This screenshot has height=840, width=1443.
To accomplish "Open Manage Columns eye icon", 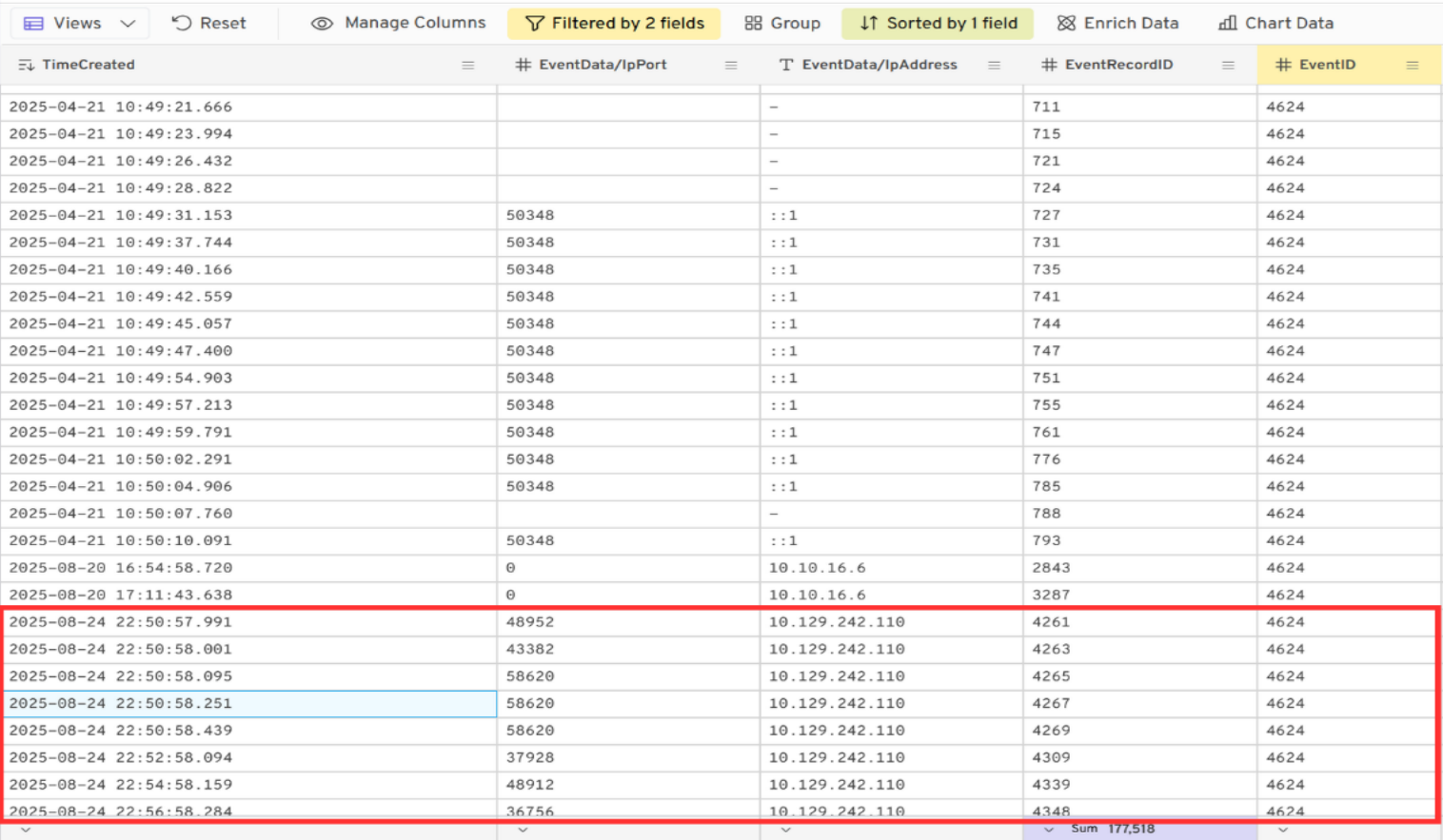I will click(x=322, y=23).
